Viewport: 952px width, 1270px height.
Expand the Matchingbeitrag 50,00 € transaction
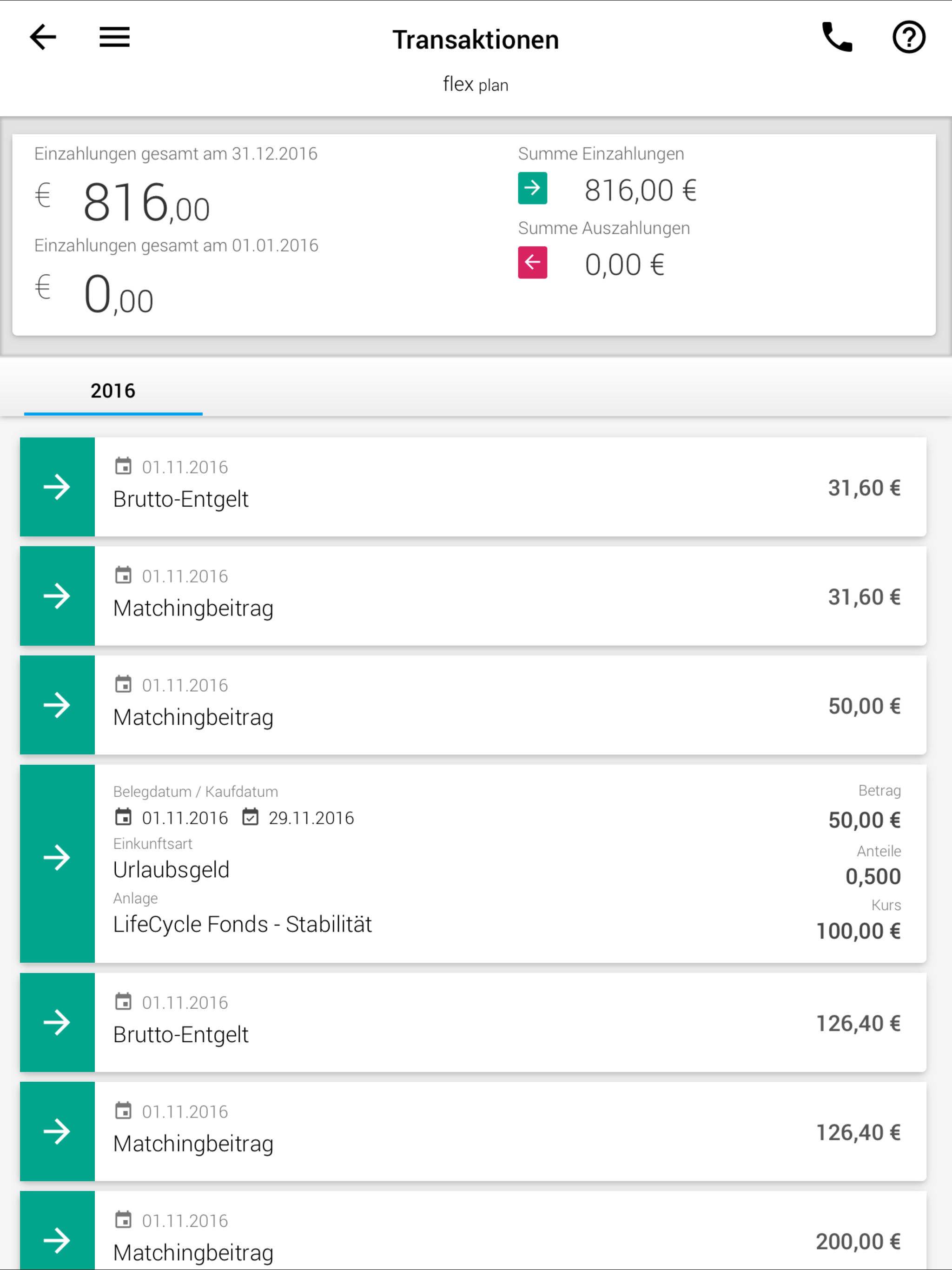click(x=473, y=705)
